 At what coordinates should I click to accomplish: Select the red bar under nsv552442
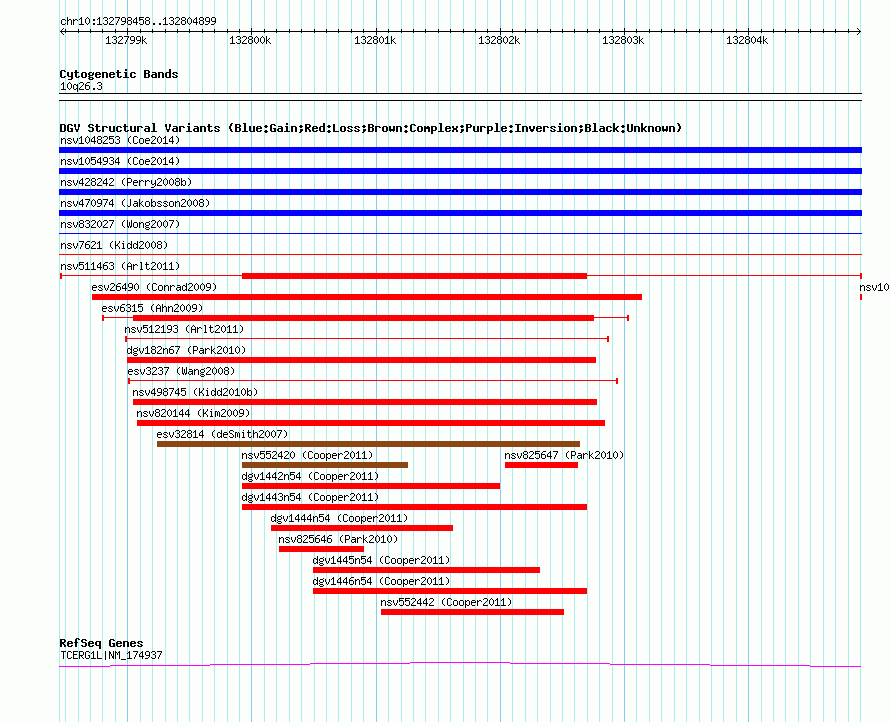(472, 612)
